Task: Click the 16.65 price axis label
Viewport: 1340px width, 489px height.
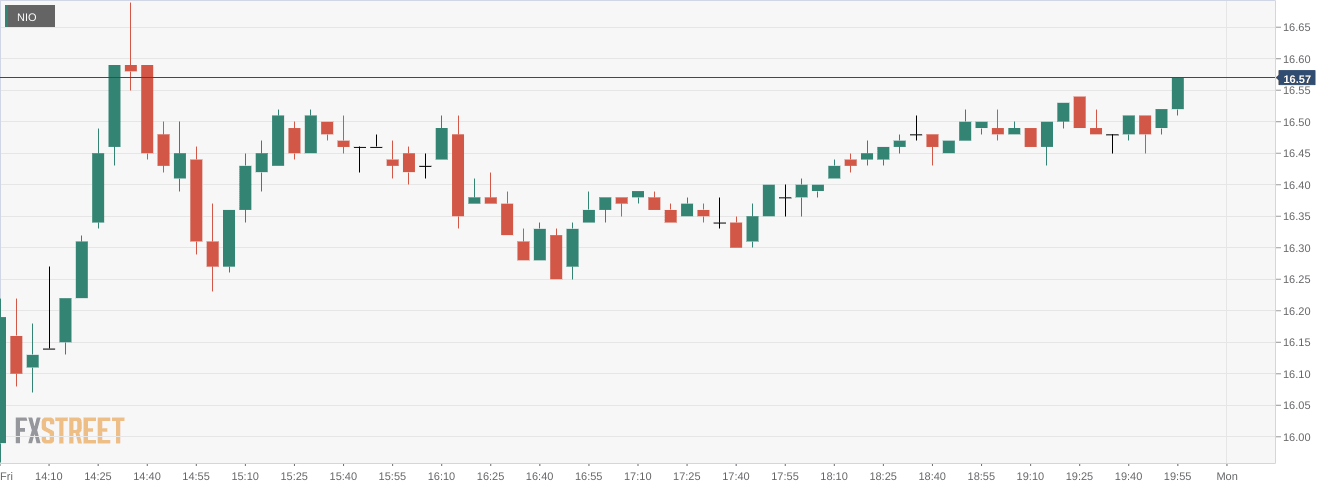Action: [1297, 28]
